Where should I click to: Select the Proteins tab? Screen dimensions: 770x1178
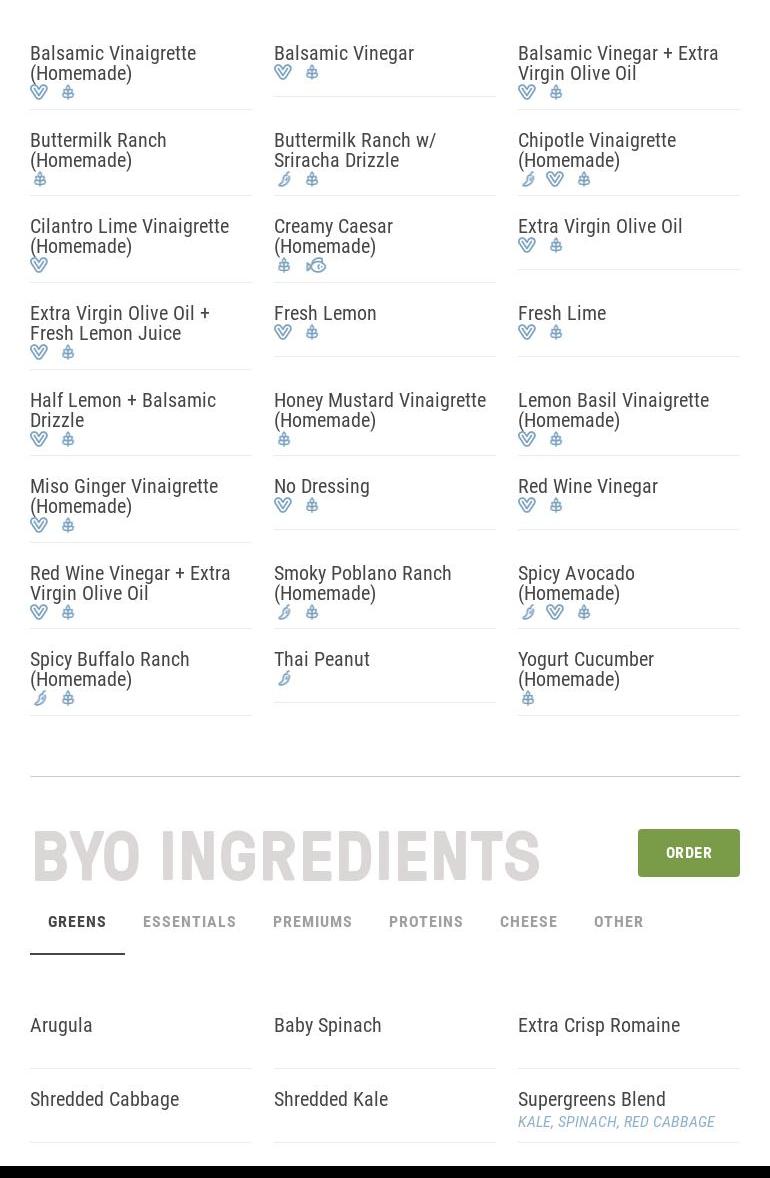[426, 922]
